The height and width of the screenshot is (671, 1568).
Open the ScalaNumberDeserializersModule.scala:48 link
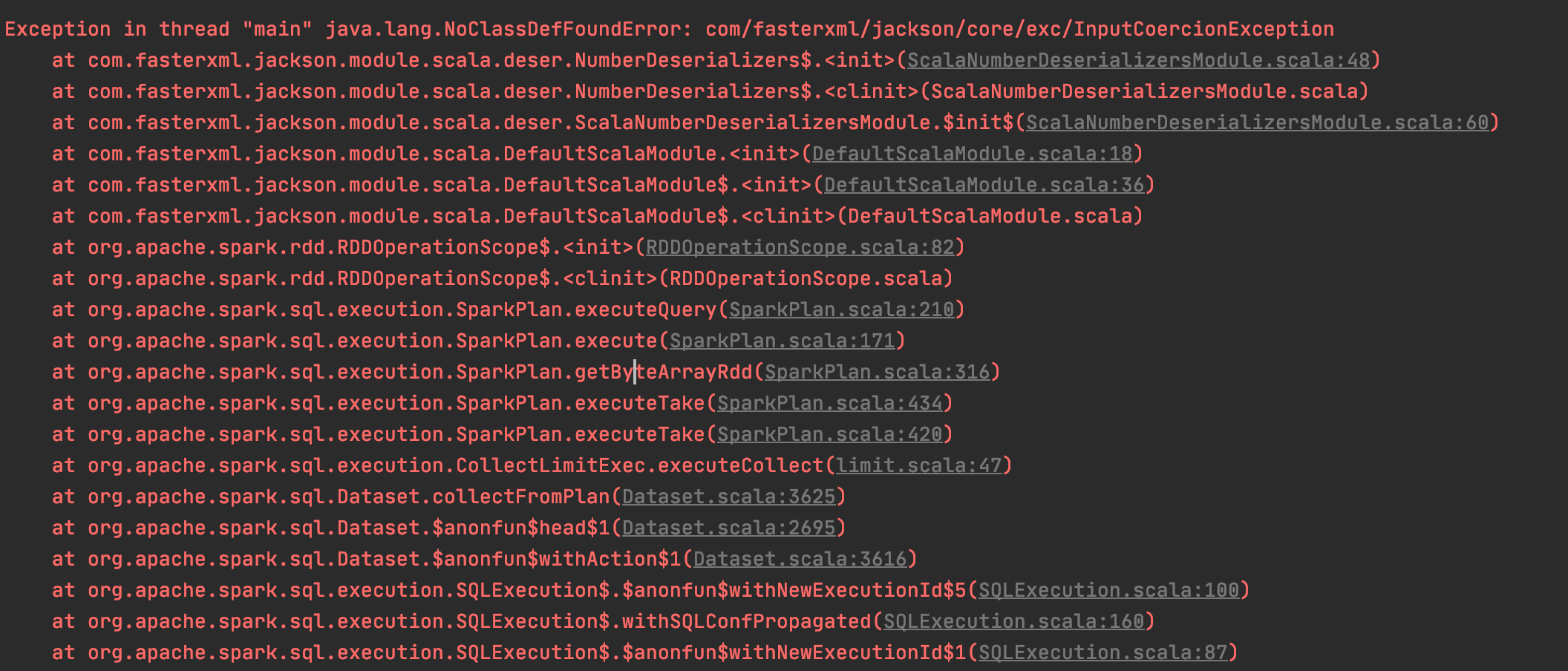(1138, 60)
